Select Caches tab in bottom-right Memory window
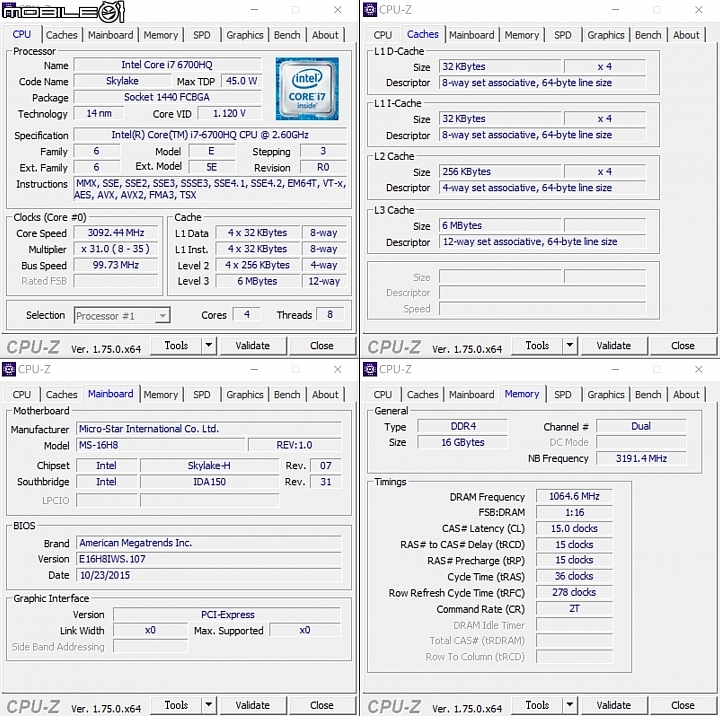 tap(422, 395)
